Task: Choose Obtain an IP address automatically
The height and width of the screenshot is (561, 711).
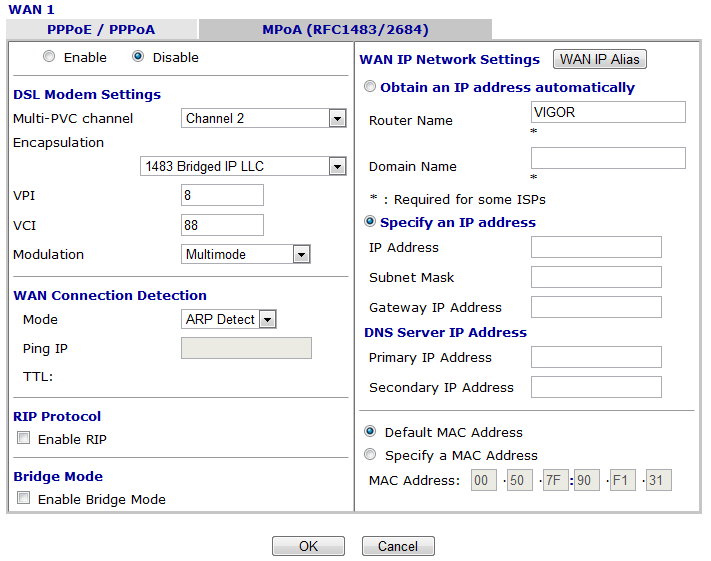Action: [x=371, y=87]
